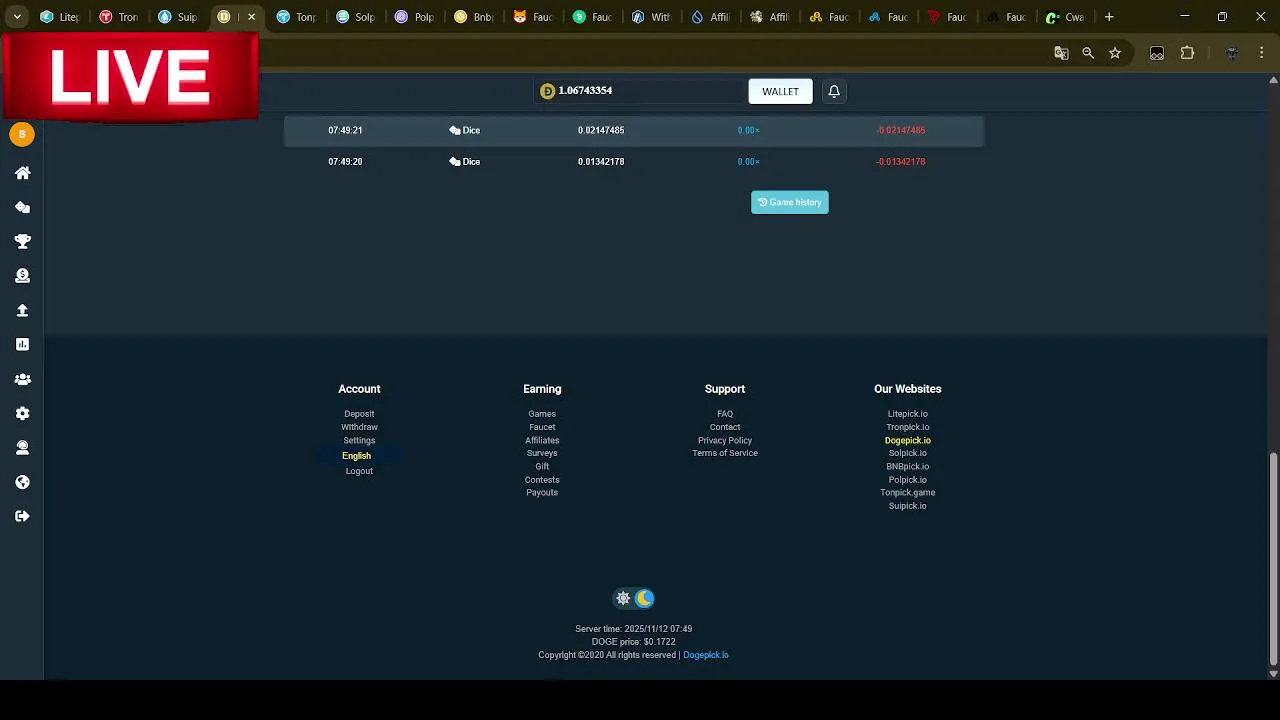Open the tab search dropdown arrow

(17, 17)
